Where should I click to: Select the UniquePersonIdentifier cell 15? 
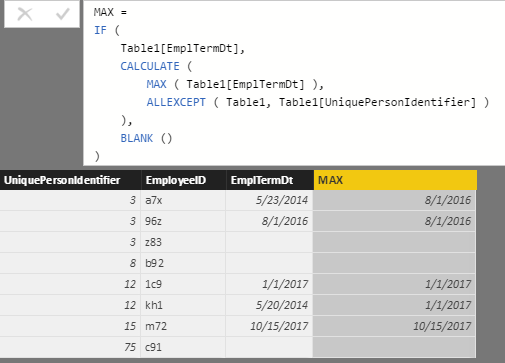point(70,326)
